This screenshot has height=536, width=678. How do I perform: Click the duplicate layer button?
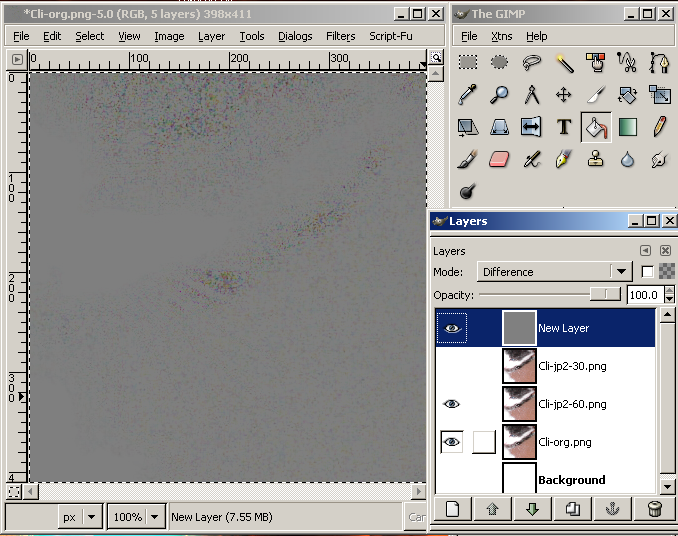[x=574, y=509]
